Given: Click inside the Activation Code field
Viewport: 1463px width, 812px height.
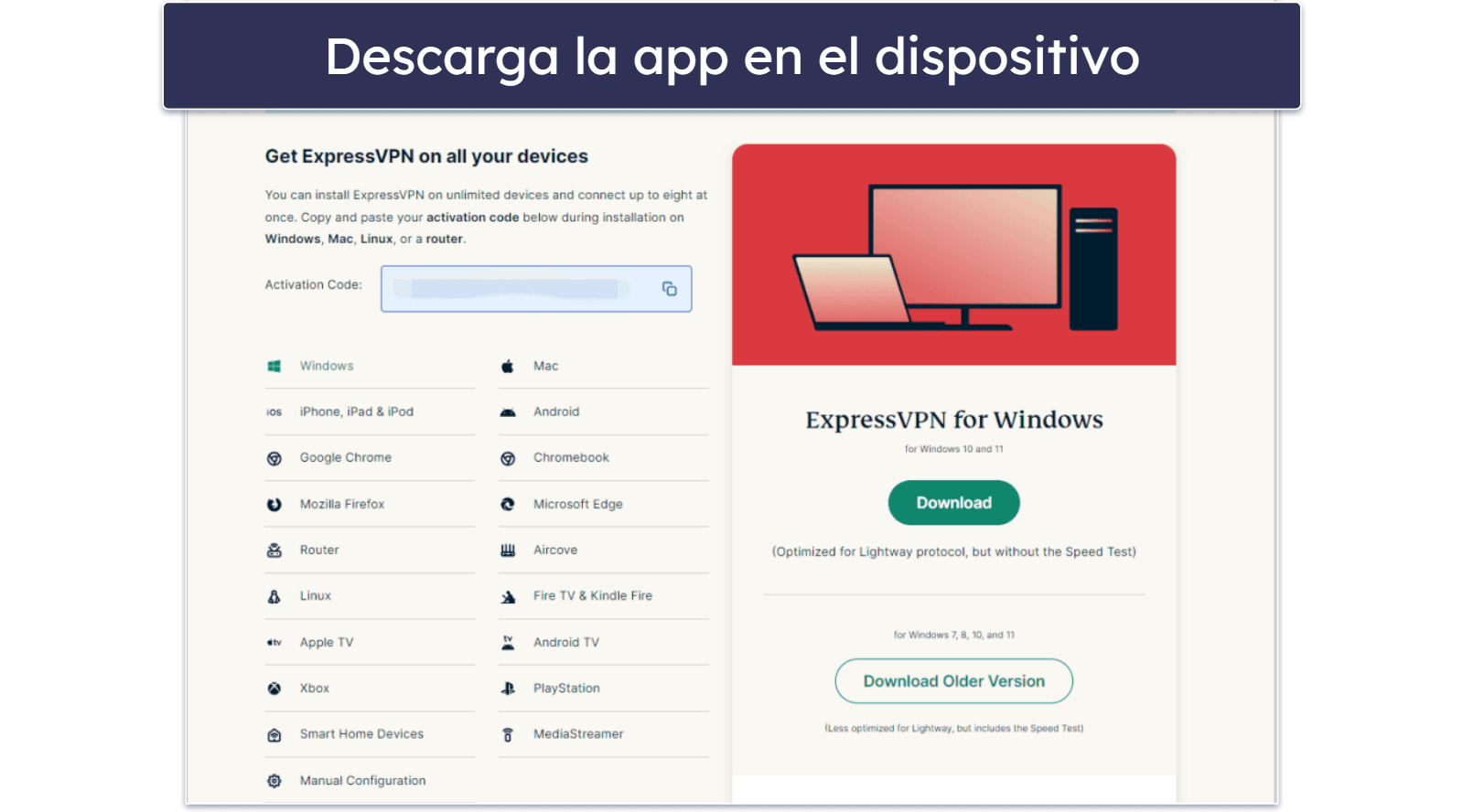Looking at the screenshot, I should pyautogui.click(x=536, y=289).
